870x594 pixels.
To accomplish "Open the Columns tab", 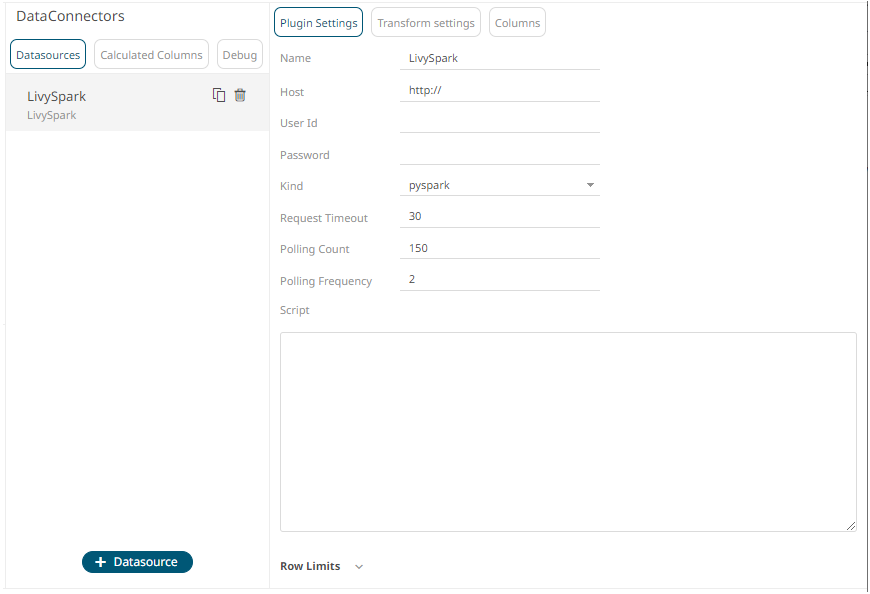I will 517,23.
